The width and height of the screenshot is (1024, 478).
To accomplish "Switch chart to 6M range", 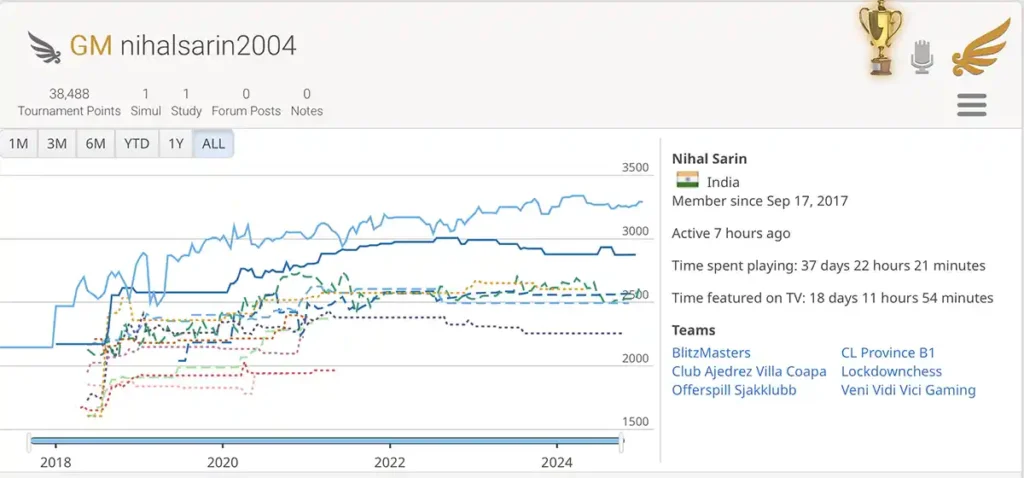I will click(95, 144).
